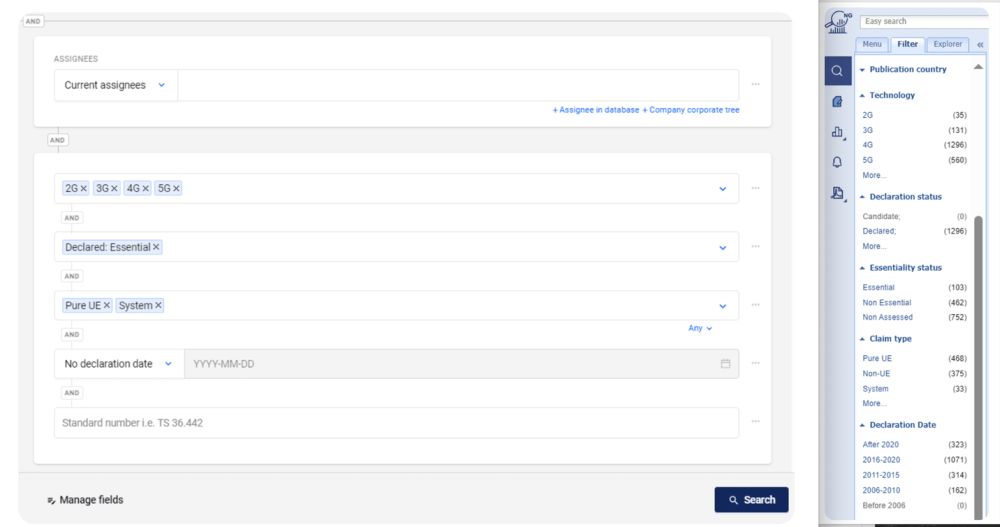
Task: Remove the 2G tag
Action: tap(84, 188)
